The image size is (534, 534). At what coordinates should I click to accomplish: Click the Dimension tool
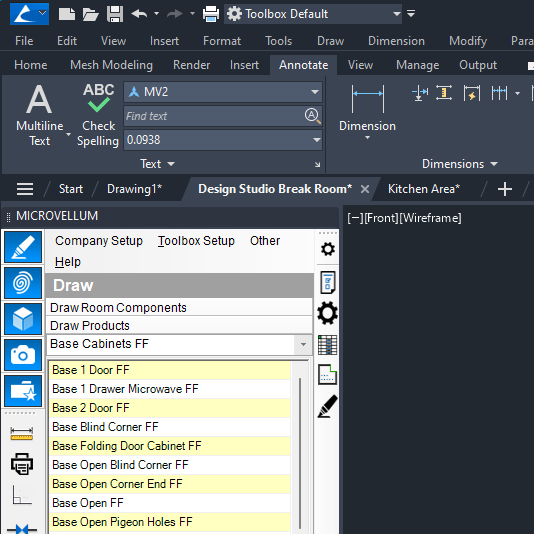click(x=367, y=112)
